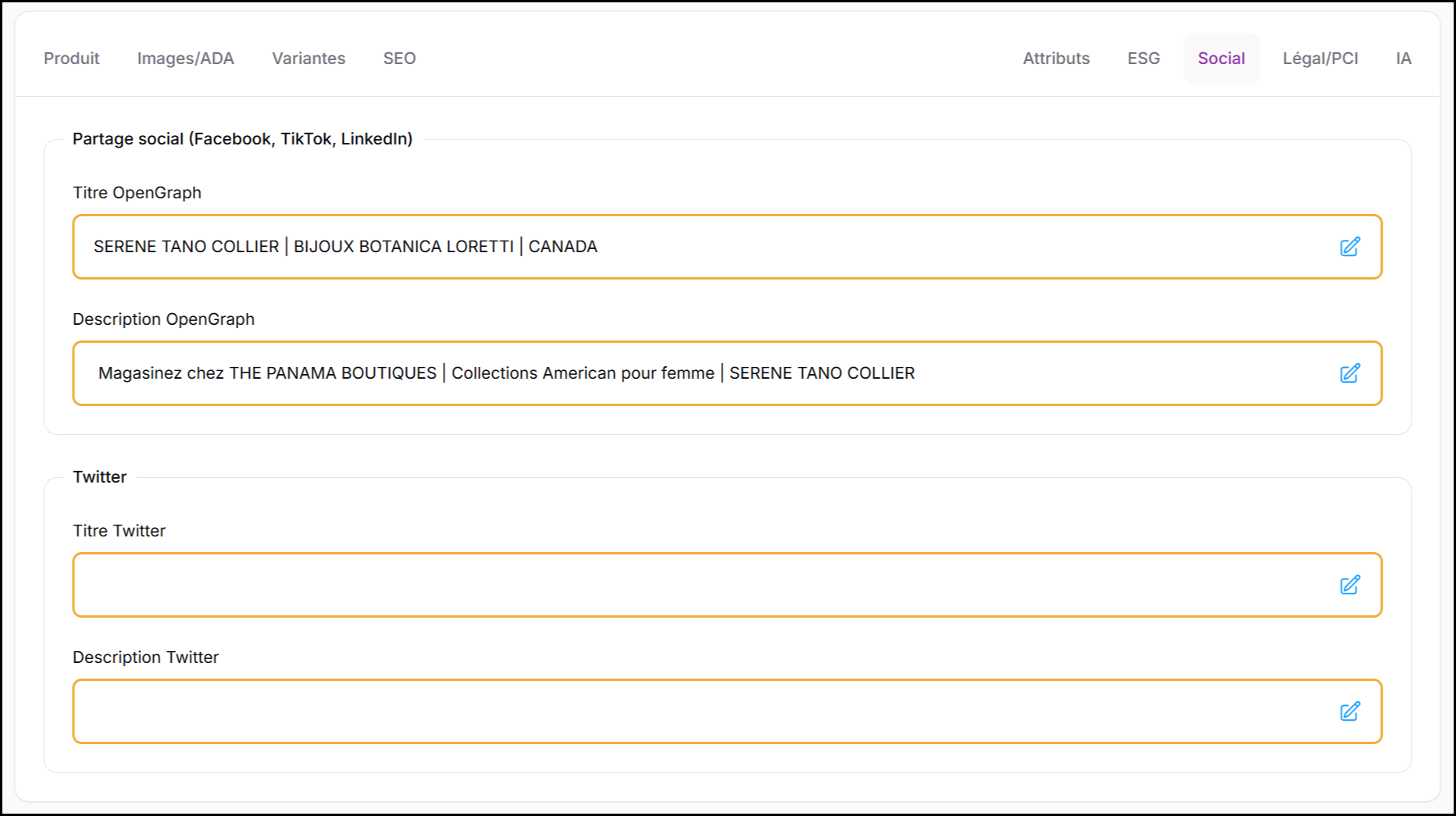Switch to the ESG tab

pos(1143,59)
